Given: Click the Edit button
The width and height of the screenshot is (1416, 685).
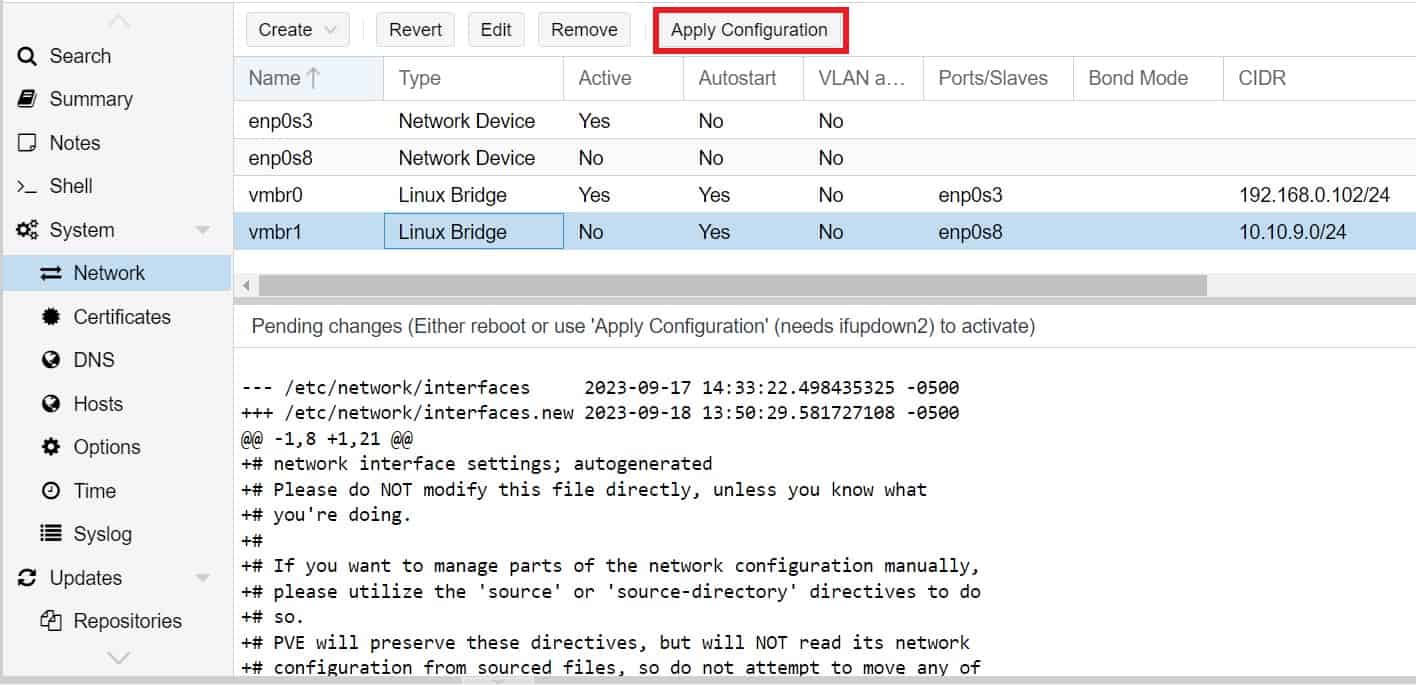Looking at the screenshot, I should pyautogui.click(x=496, y=30).
